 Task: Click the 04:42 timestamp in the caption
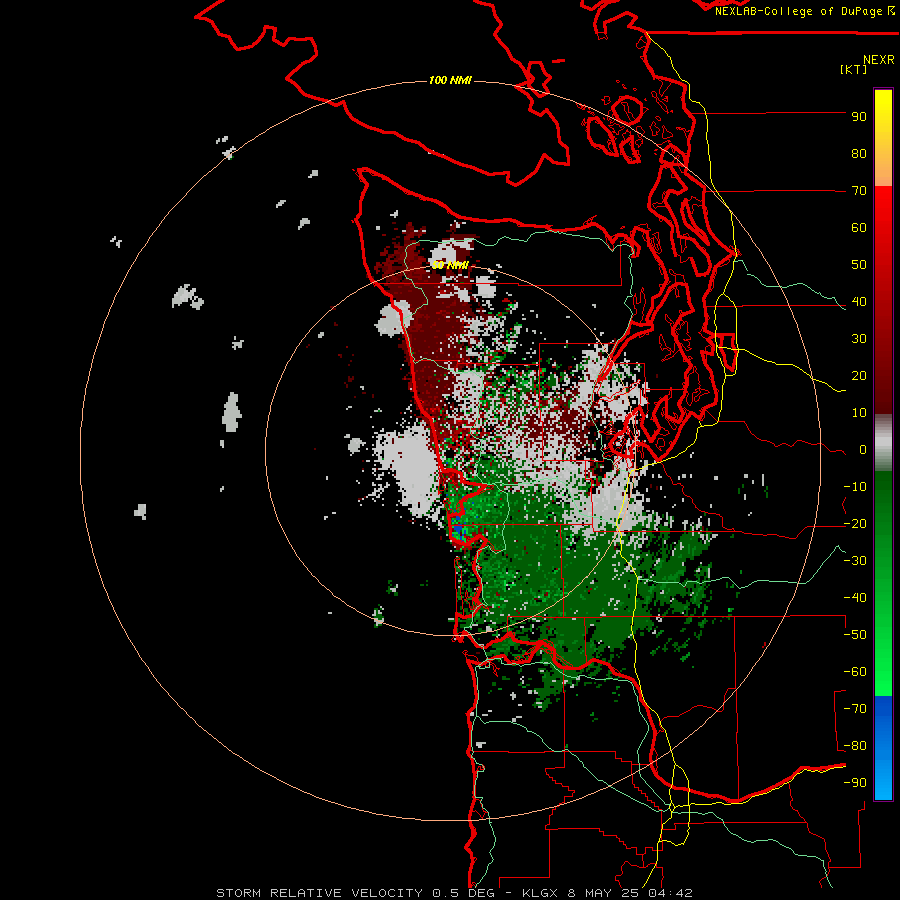tap(670, 893)
